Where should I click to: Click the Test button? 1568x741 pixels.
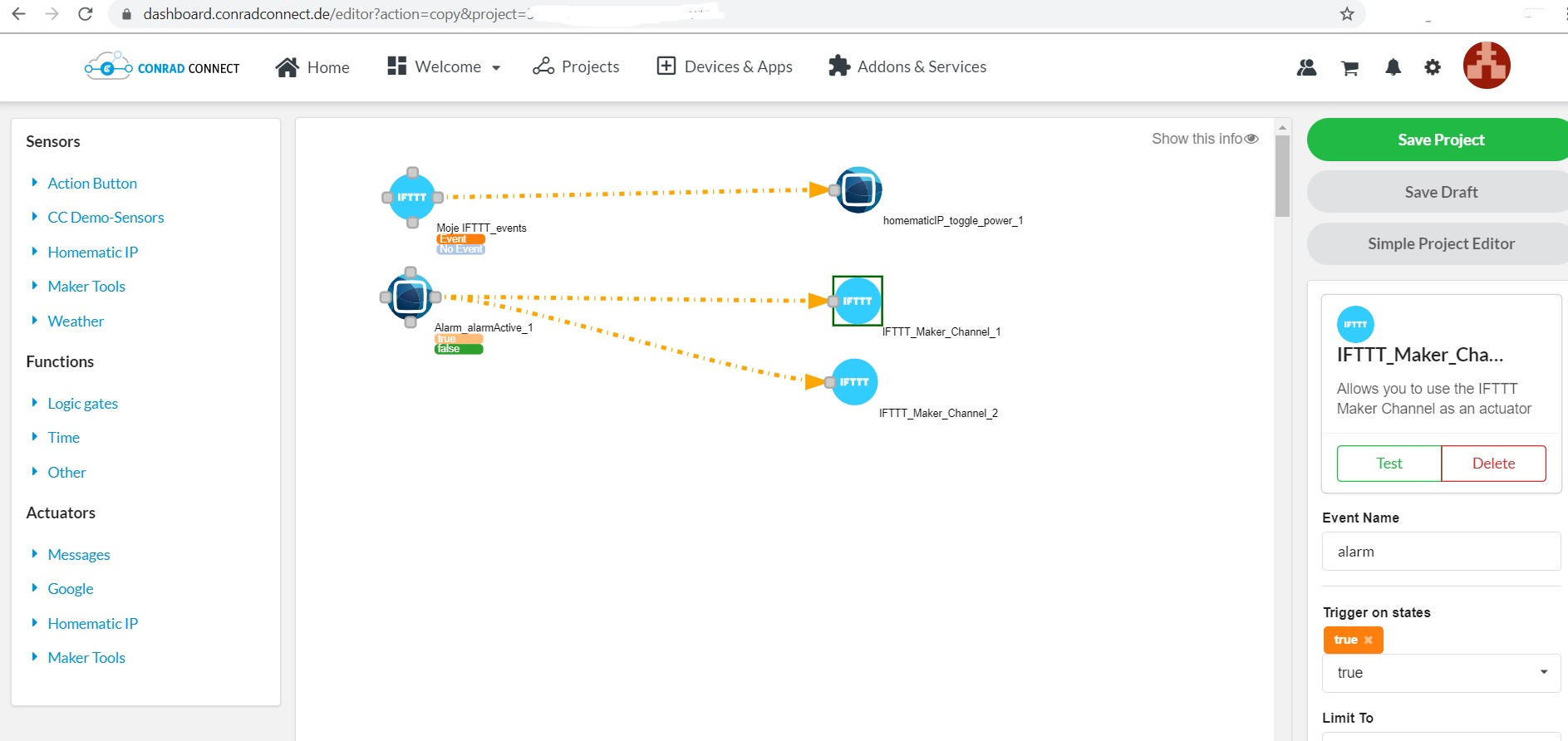point(1389,464)
